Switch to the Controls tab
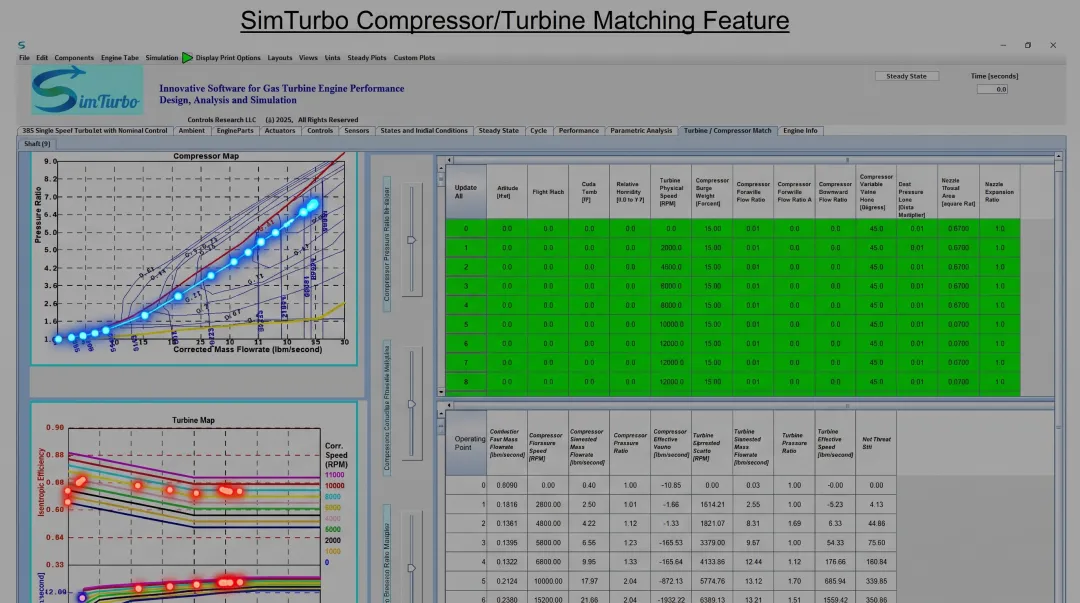Image resolution: width=1080 pixels, height=603 pixels. (x=320, y=130)
